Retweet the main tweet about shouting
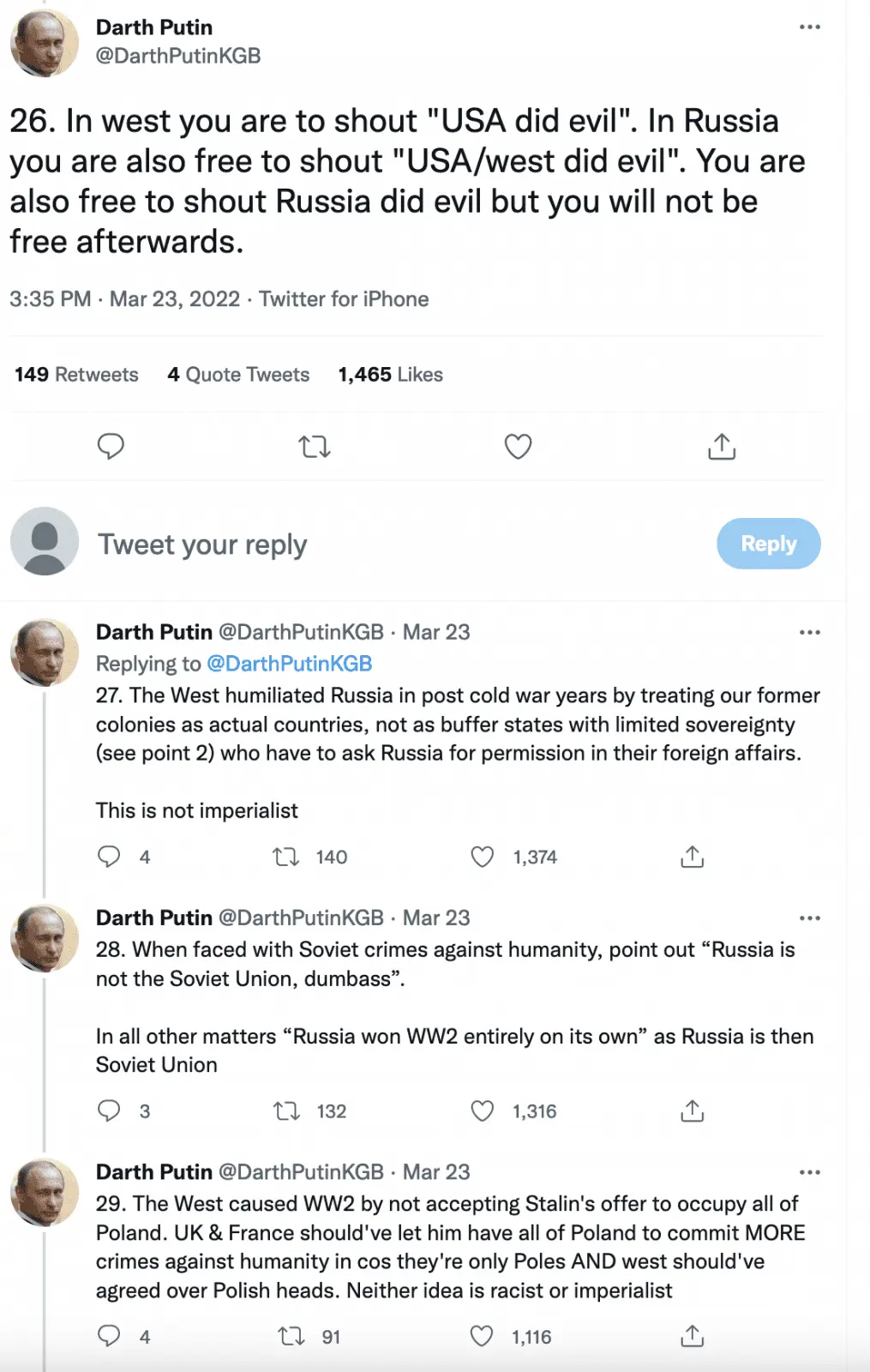 coord(315,447)
